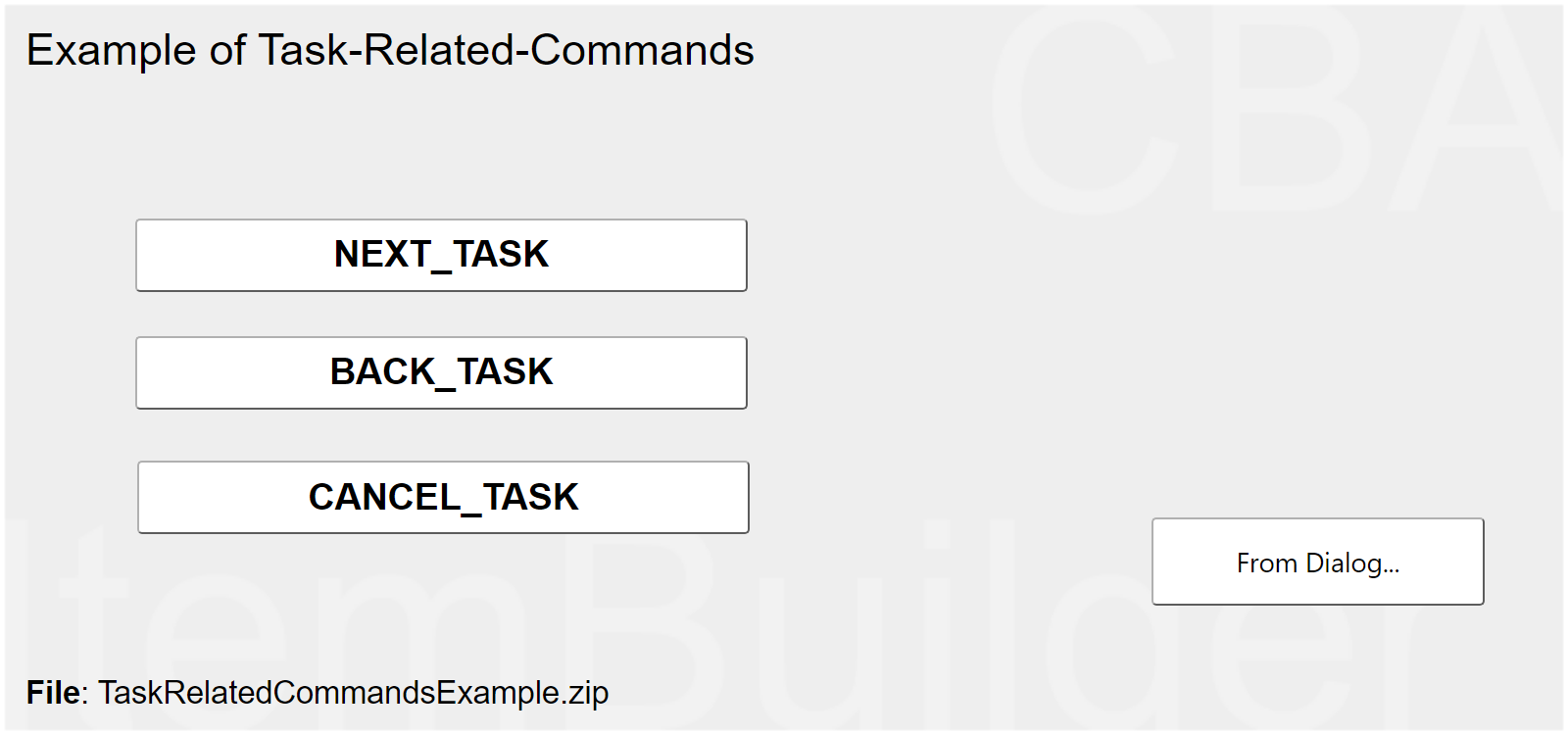Click the letter A in CBA watermark
1568x735 pixels.
(1480, 108)
